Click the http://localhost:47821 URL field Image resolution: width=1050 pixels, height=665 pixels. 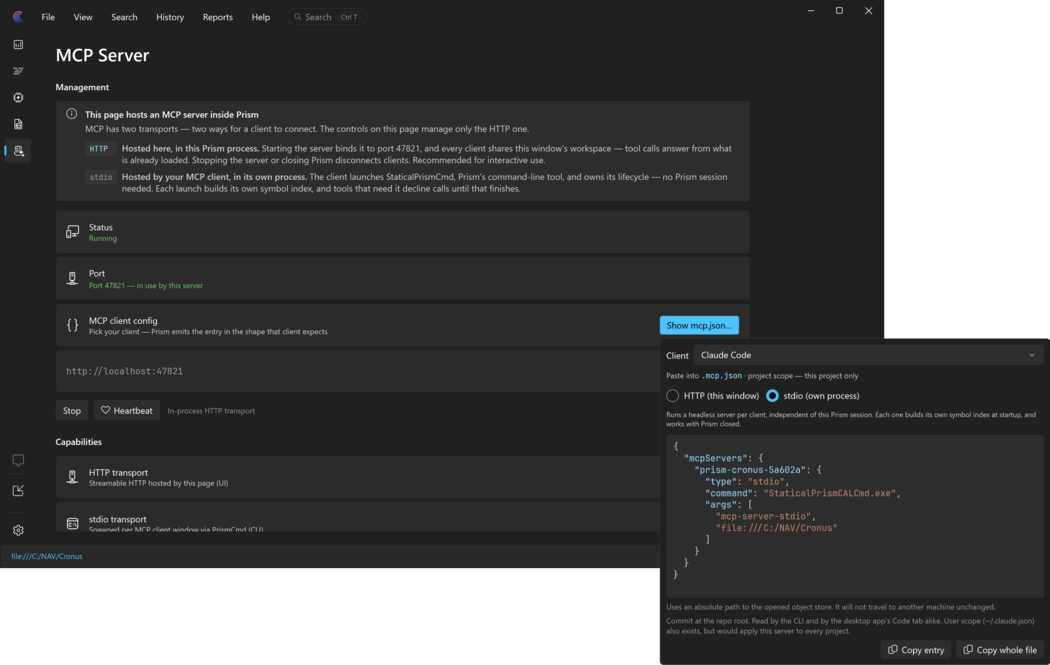point(358,371)
